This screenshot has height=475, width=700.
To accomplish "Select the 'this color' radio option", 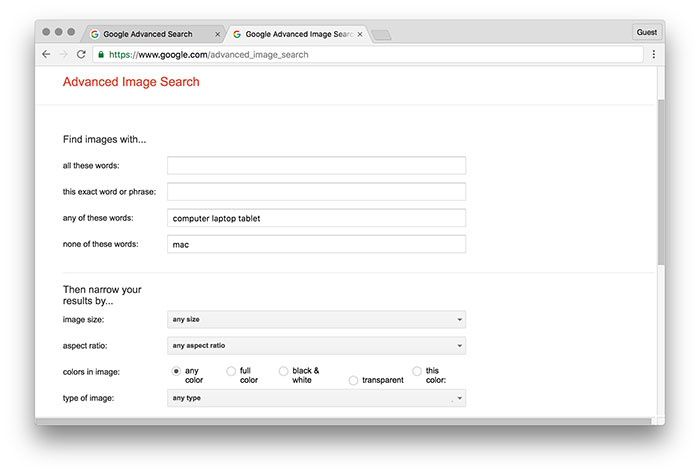I will [417, 371].
